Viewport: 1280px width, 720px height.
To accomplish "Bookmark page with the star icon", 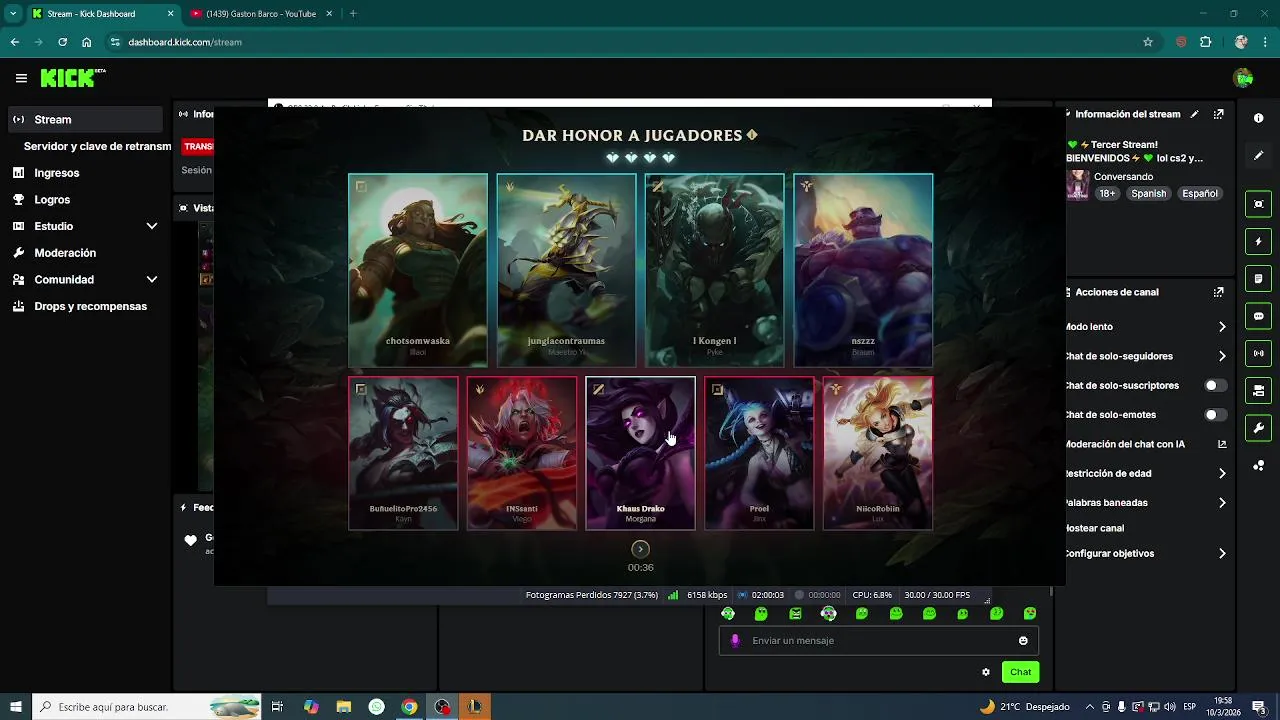I will click(x=1148, y=42).
